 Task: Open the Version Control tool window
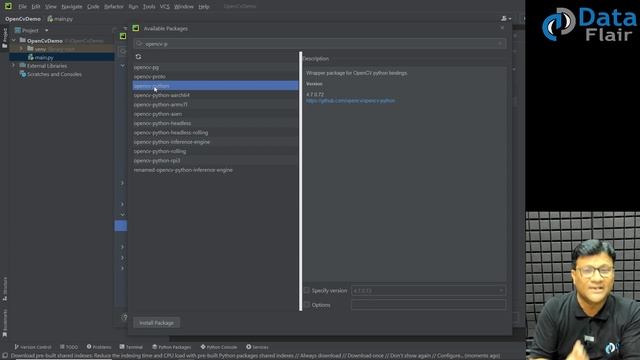33,347
